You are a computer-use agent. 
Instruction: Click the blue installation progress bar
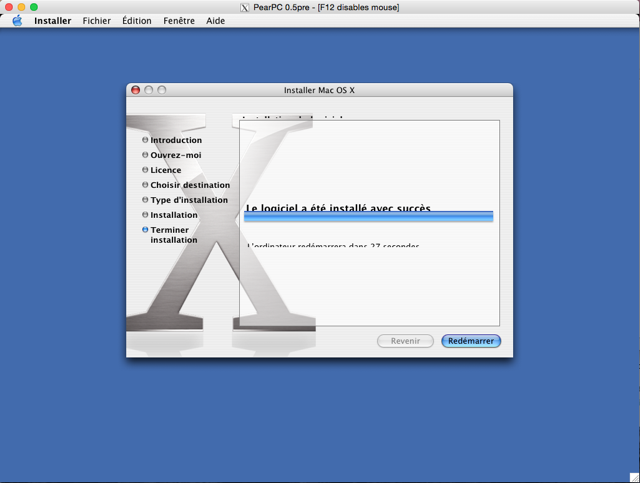pos(369,216)
